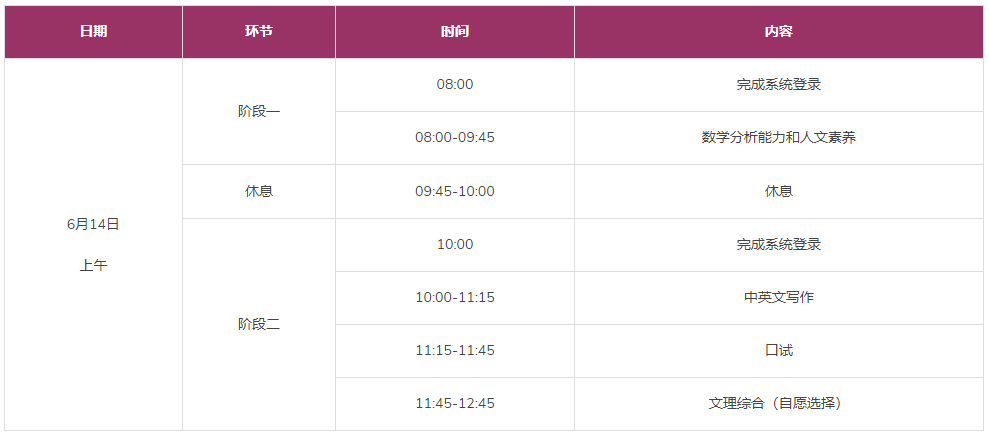Click the 数学分析能力和人文素养 content cell
The image size is (989, 436).
[x=778, y=137]
